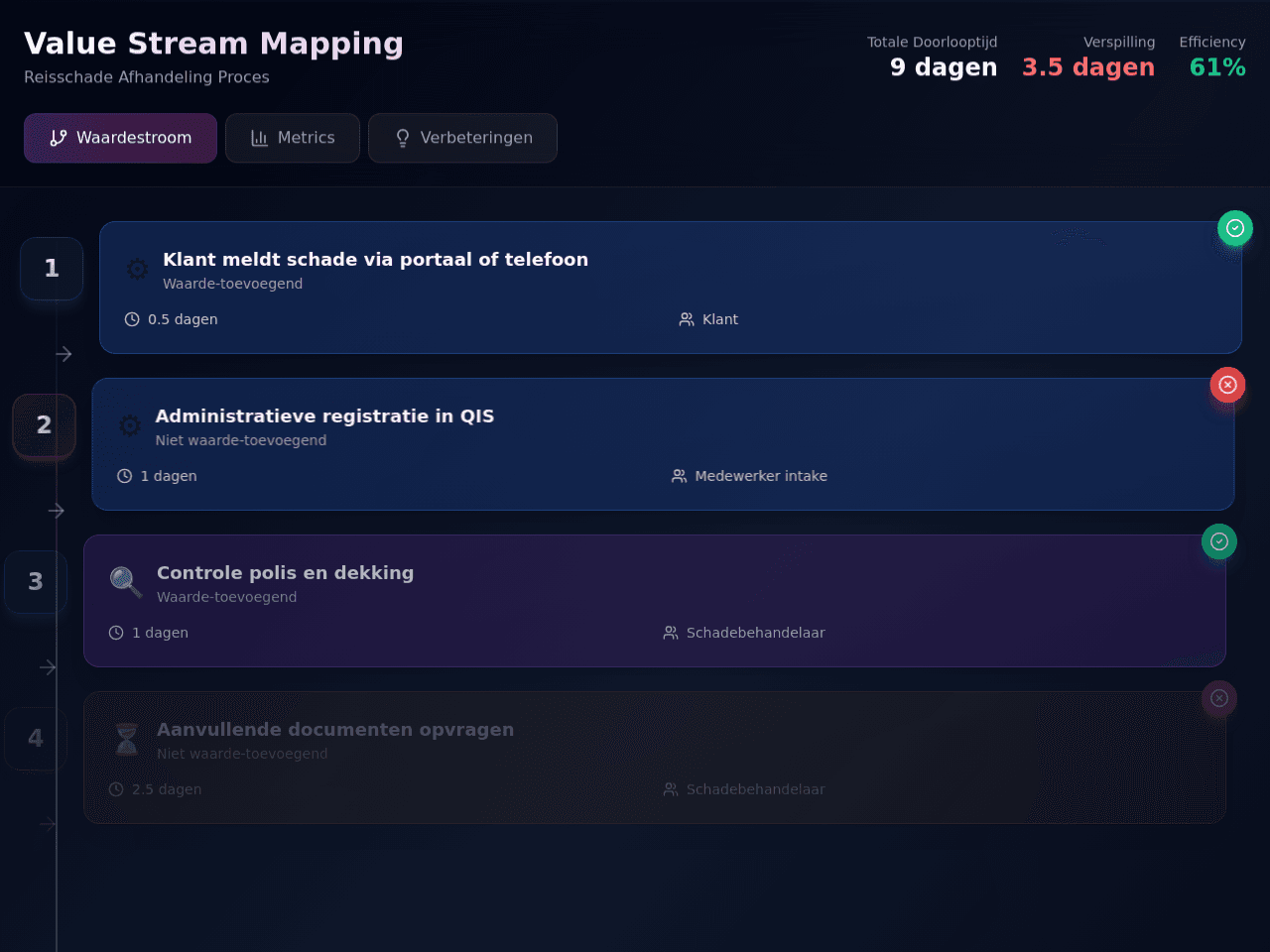
Task: Open the Administratieve registratie in QIS title
Action: coord(324,416)
